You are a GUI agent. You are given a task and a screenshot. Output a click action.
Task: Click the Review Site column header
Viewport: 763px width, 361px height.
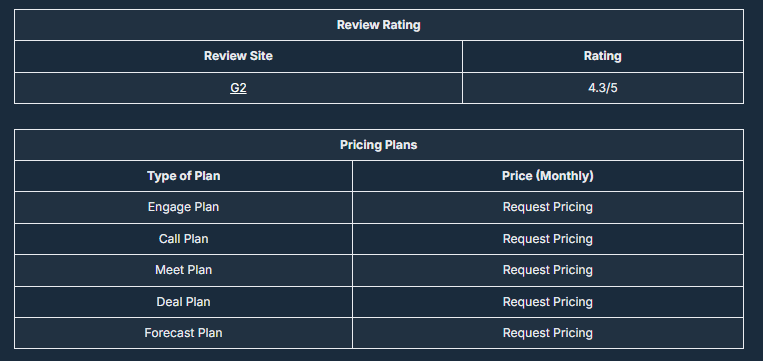[x=238, y=56]
